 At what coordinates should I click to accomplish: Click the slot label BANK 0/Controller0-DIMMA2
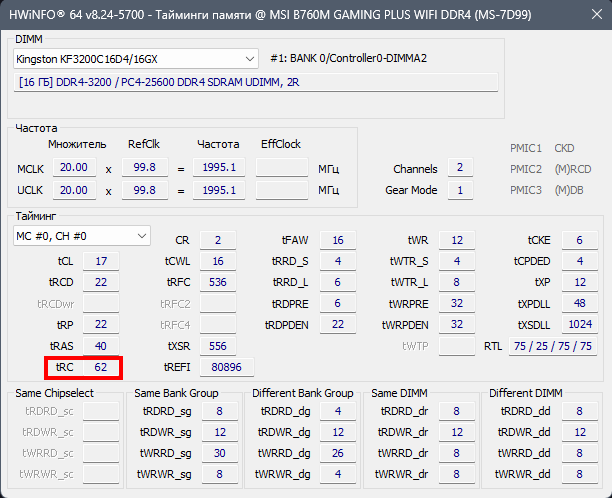pyautogui.click(x=358, y=58)
